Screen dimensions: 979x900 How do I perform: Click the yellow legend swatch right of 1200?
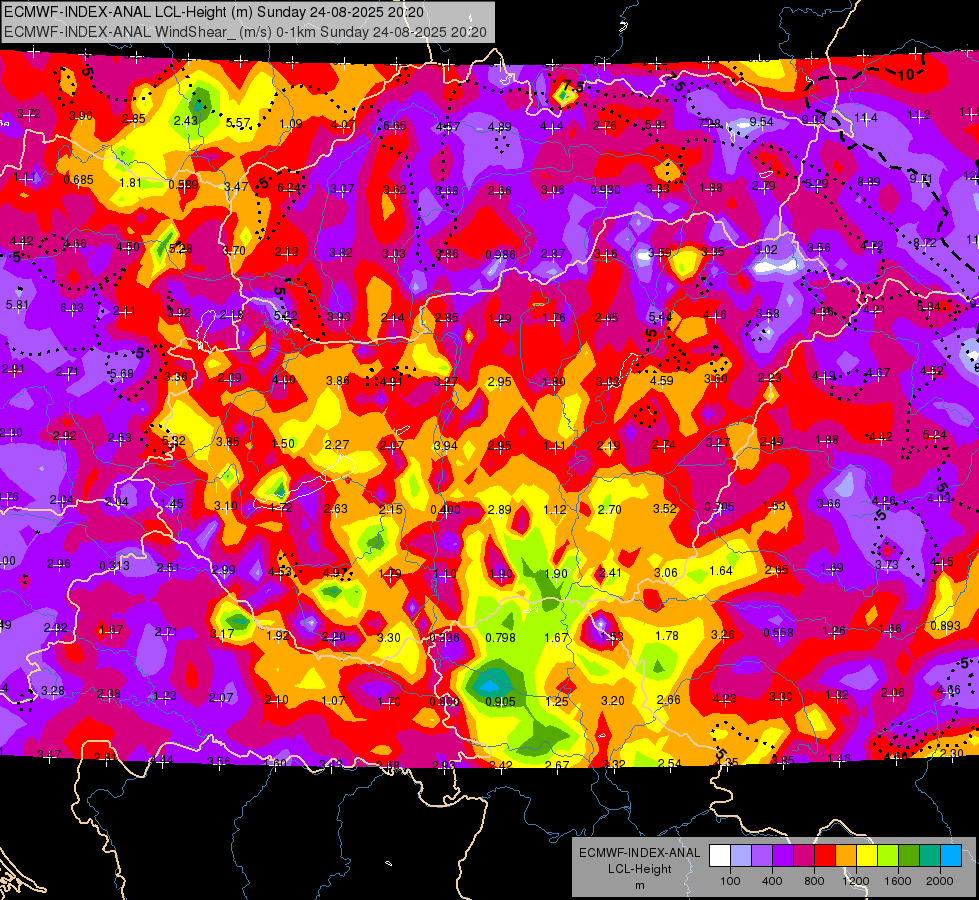tap(867, 856)
